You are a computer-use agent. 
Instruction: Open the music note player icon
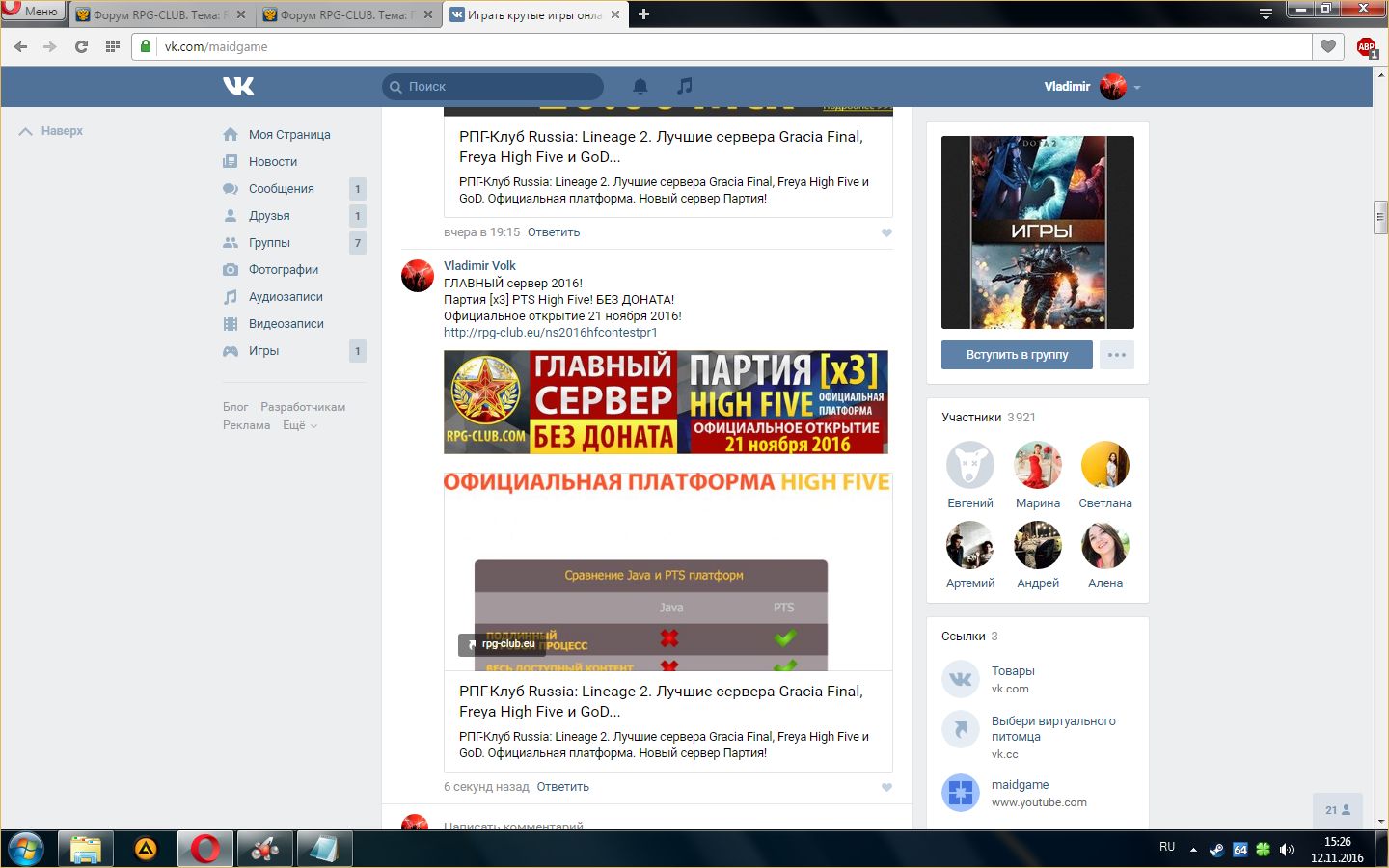click(x=684, y=87)
